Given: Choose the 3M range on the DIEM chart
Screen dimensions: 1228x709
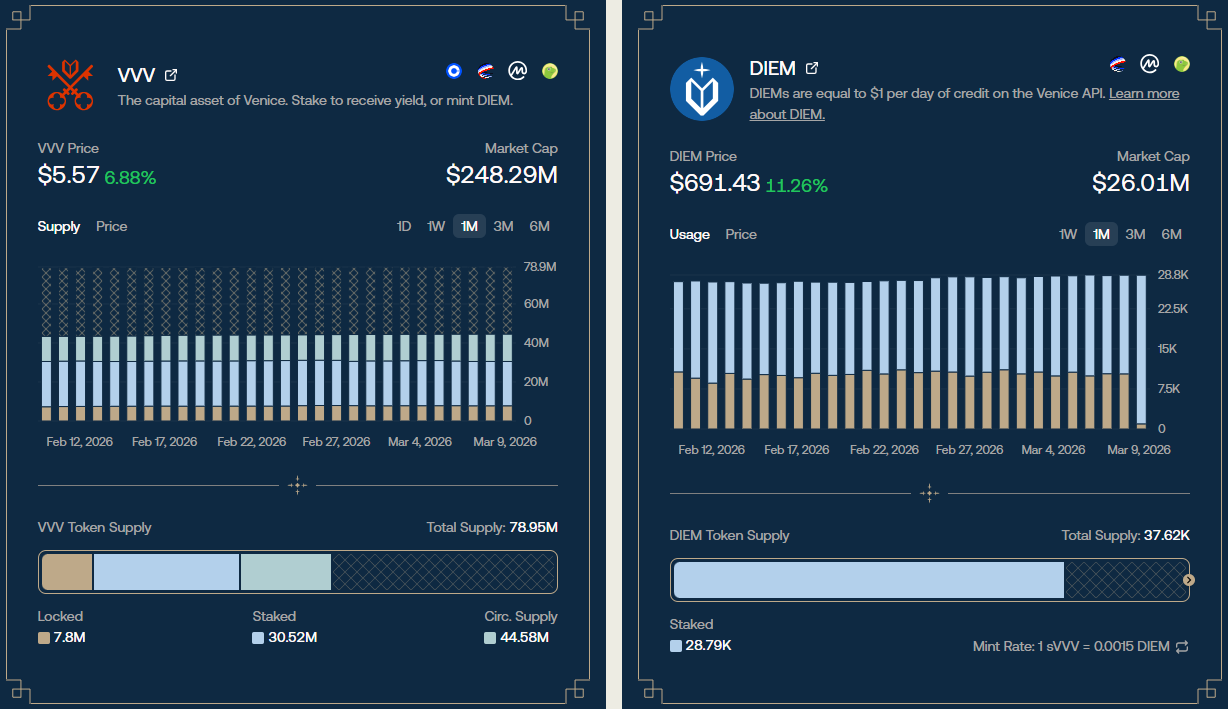Looking at the screenshot, I should coord(1135,234).
